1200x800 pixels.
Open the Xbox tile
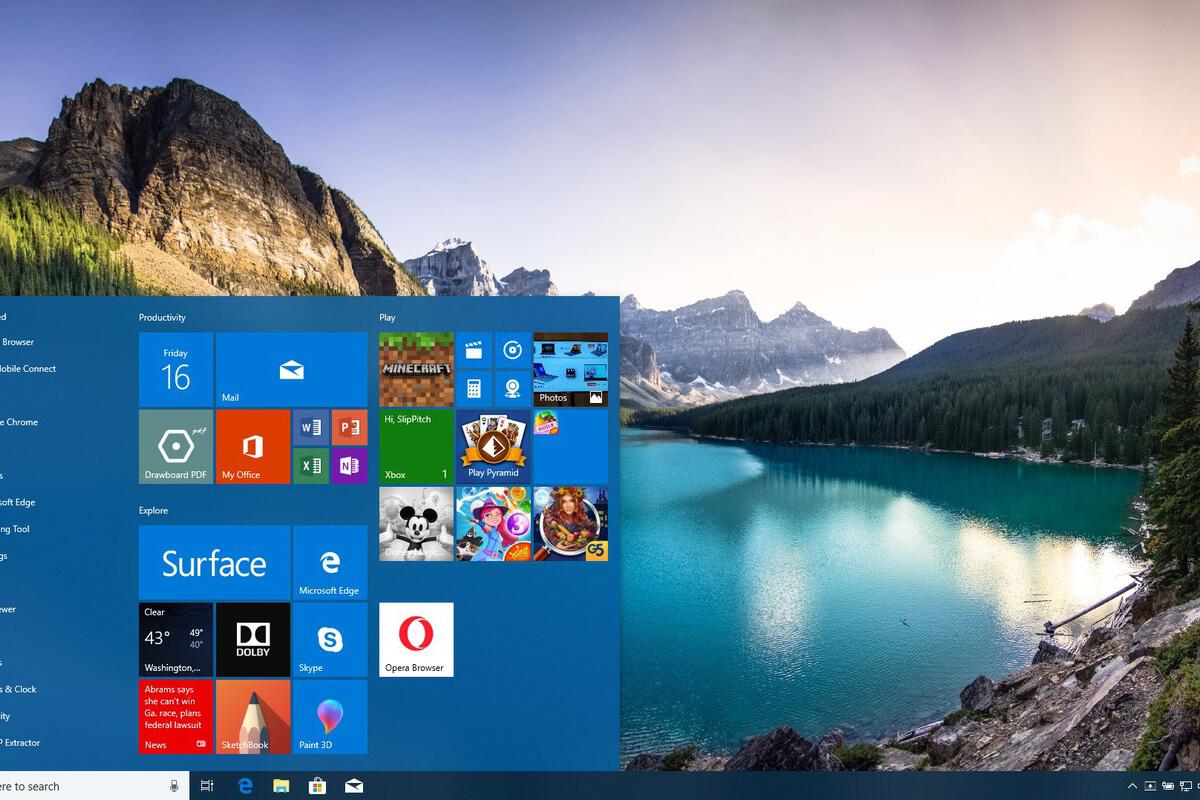(x=417, y=447)
